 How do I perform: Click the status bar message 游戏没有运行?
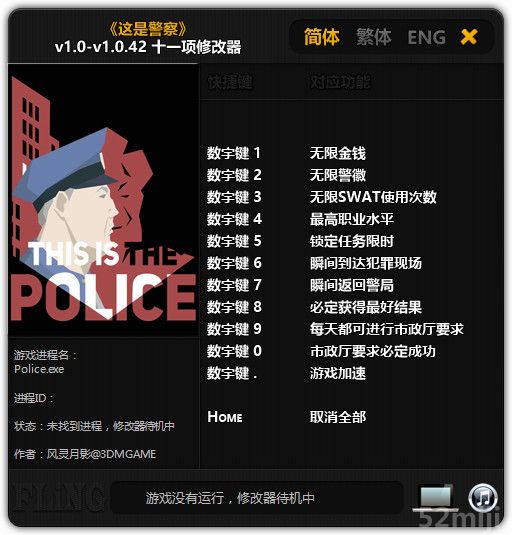click(x=230, y=498)
